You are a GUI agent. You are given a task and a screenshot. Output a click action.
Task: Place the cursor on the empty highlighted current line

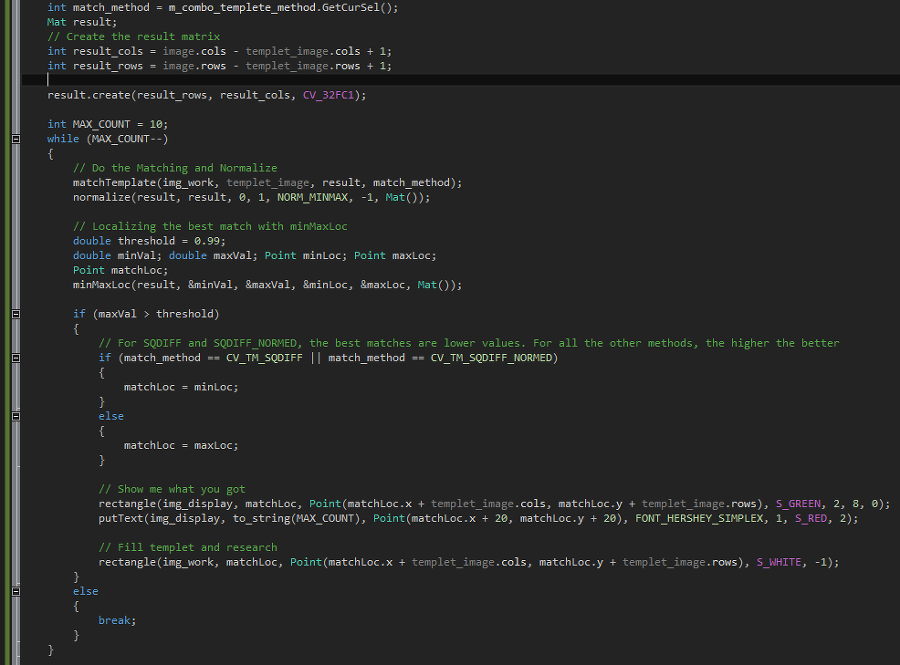[x=460, y=80]
